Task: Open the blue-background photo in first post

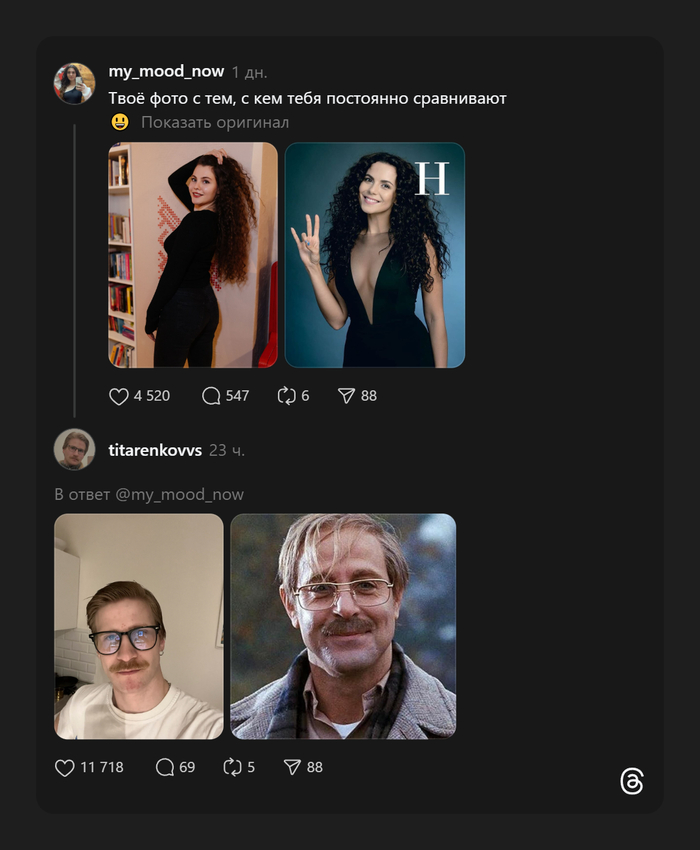Action: point(375,255)
